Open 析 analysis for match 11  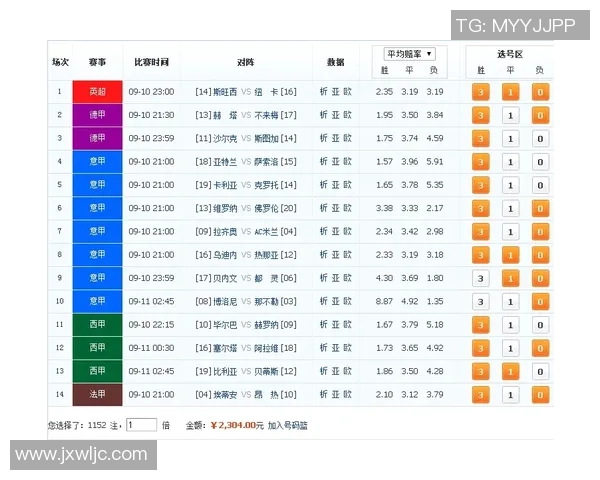tap(324, 325)
